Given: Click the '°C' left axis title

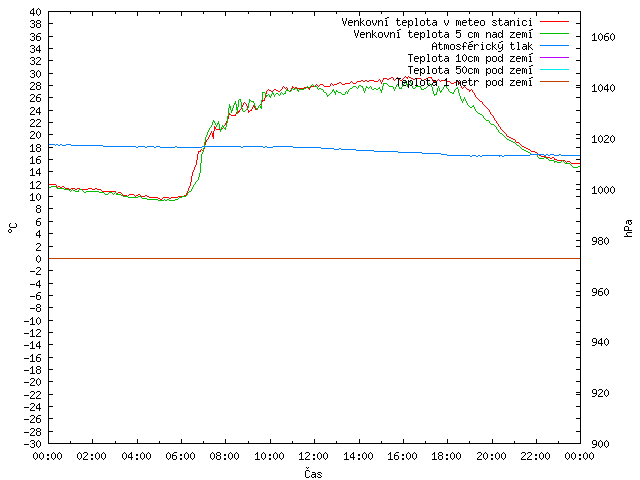Looking at the screenshot, I should (x=13, y=228).
